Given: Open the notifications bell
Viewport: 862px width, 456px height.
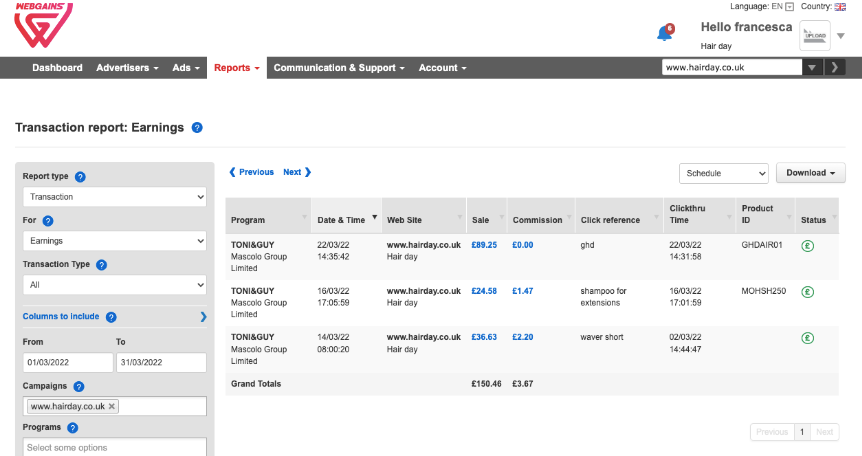Looking at the screenshot, I should click(x=665, y=33).
